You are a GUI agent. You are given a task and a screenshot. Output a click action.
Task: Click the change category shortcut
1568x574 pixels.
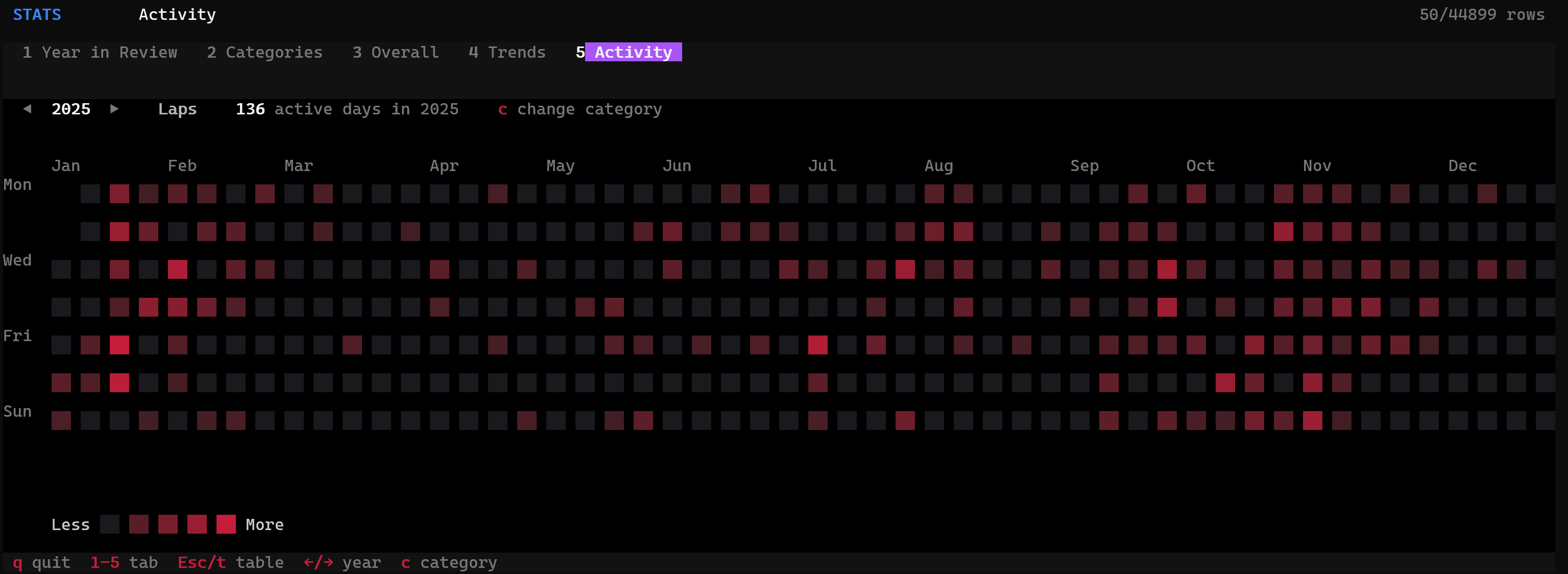(x=580, y=110)
